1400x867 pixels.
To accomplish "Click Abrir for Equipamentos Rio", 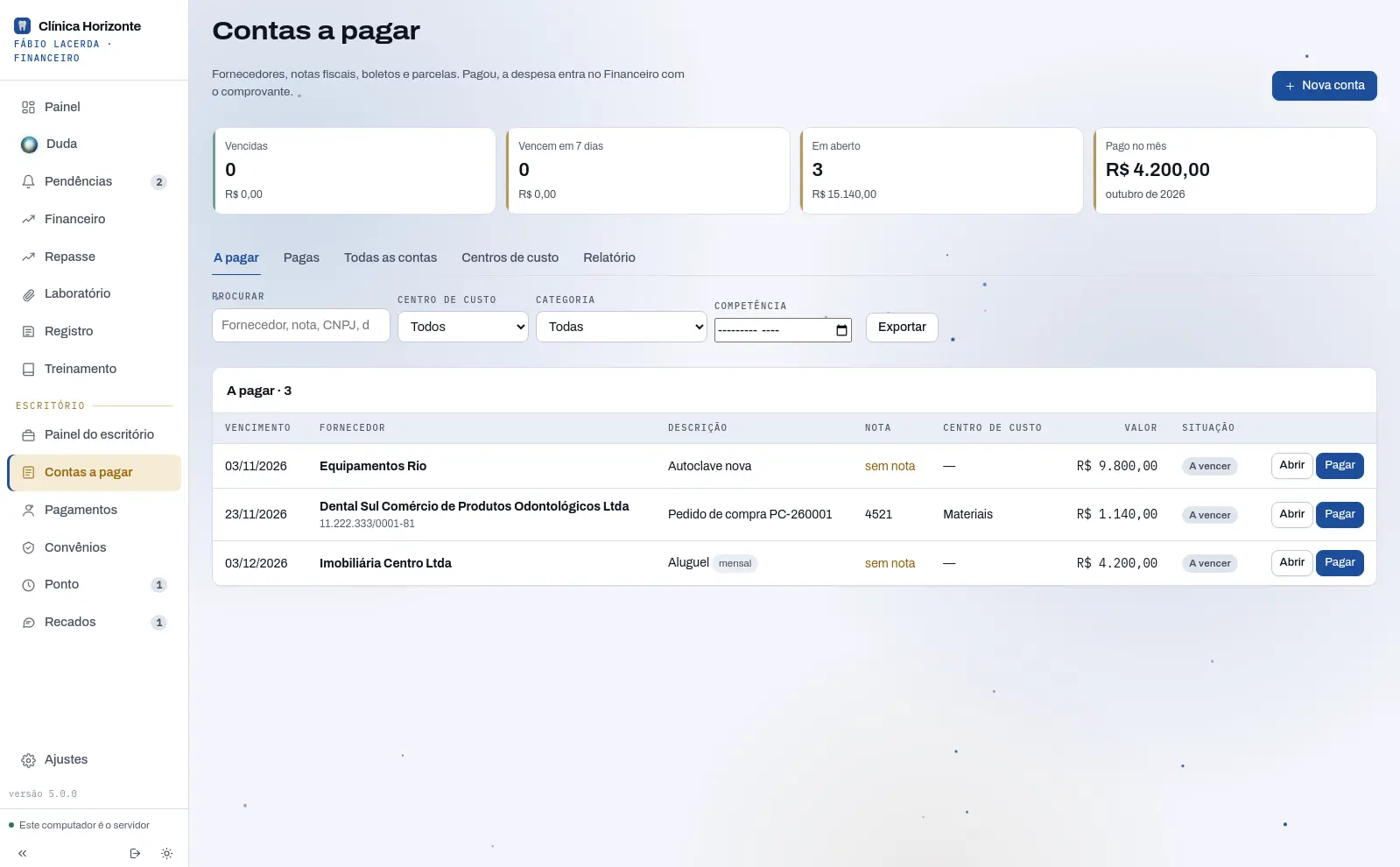I will click(1291, 466).
